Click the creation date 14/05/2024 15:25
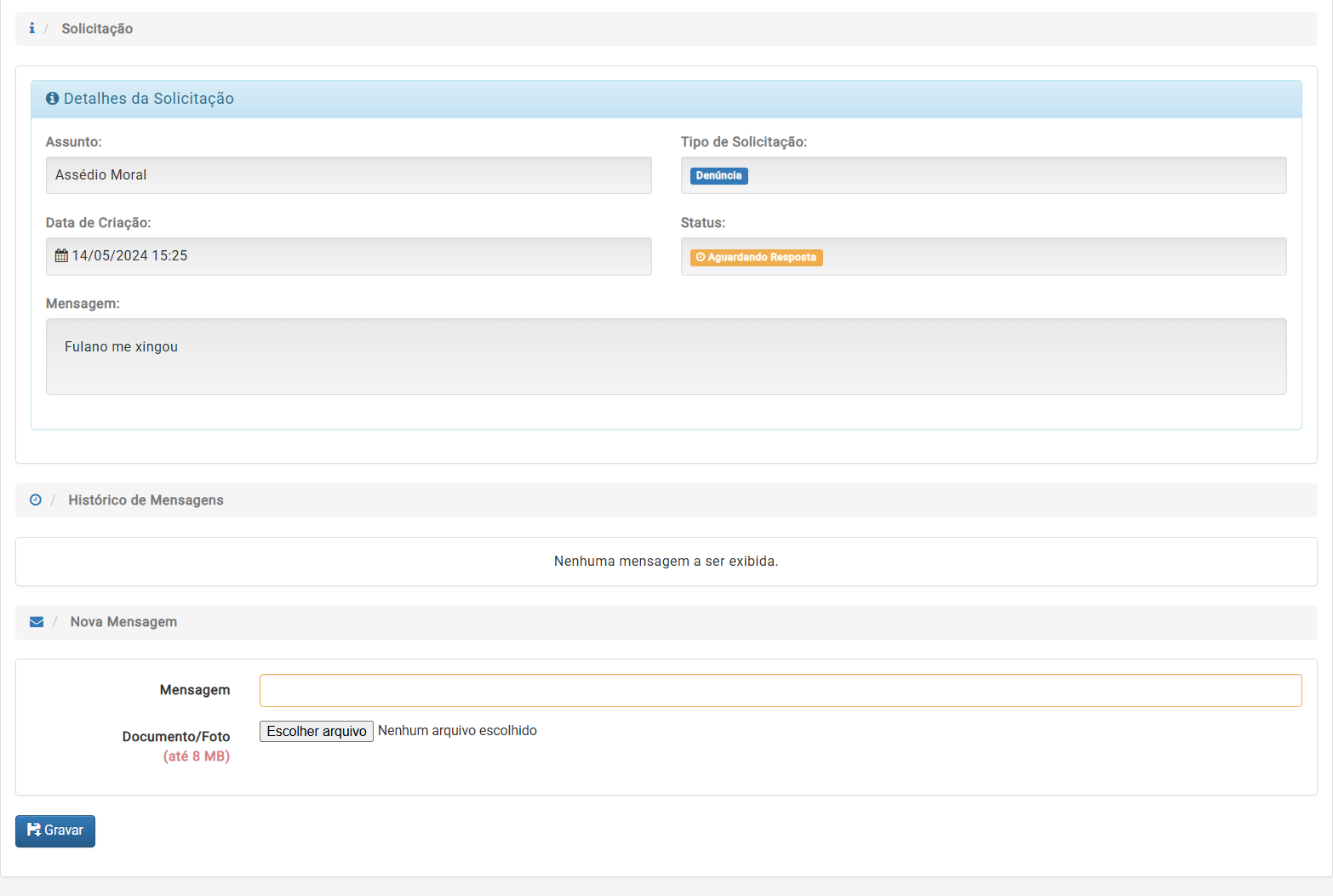1333x896 pixels. pos(129,256)
